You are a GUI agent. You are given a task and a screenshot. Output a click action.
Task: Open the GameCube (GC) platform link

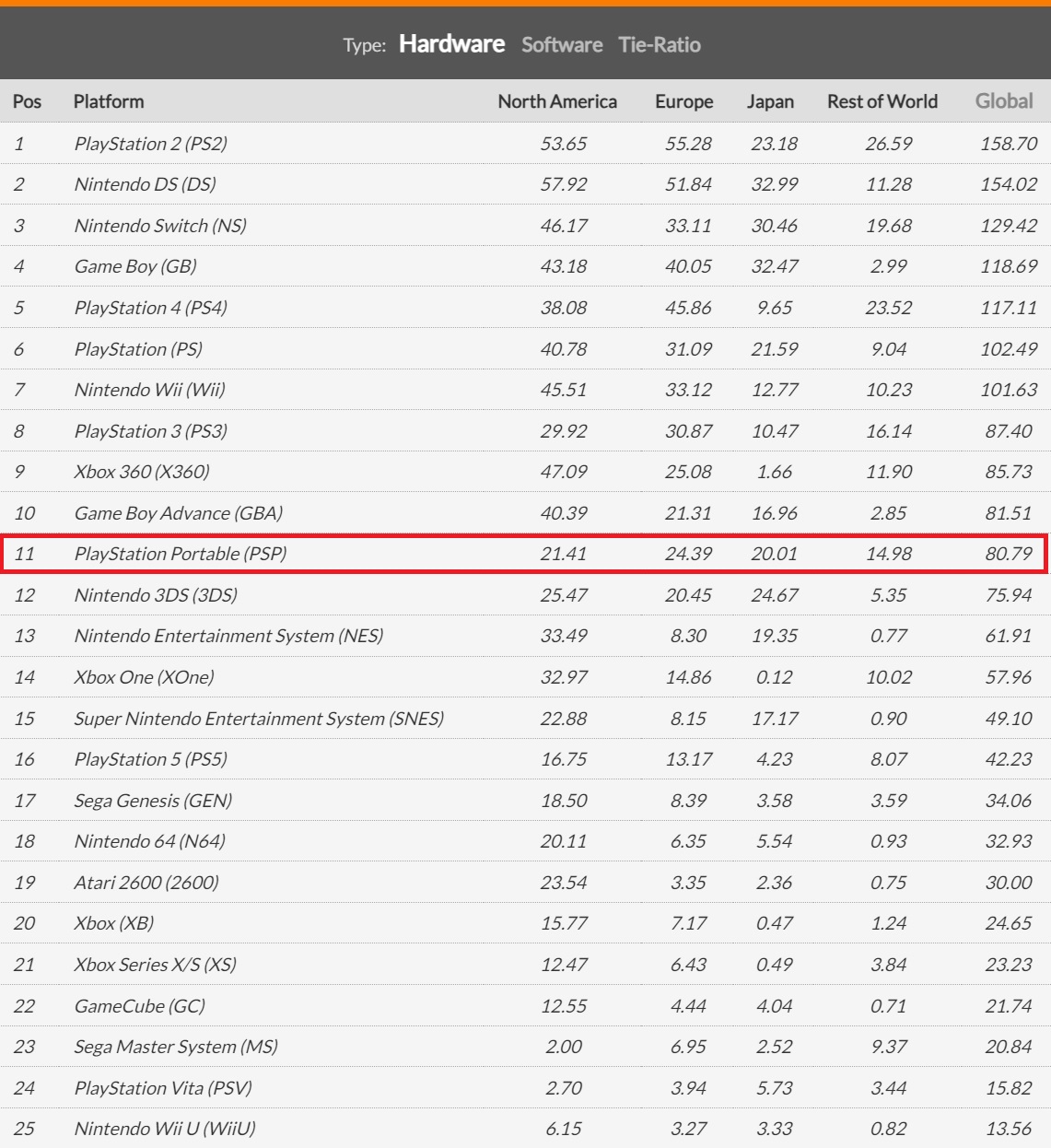(139, 1006)
